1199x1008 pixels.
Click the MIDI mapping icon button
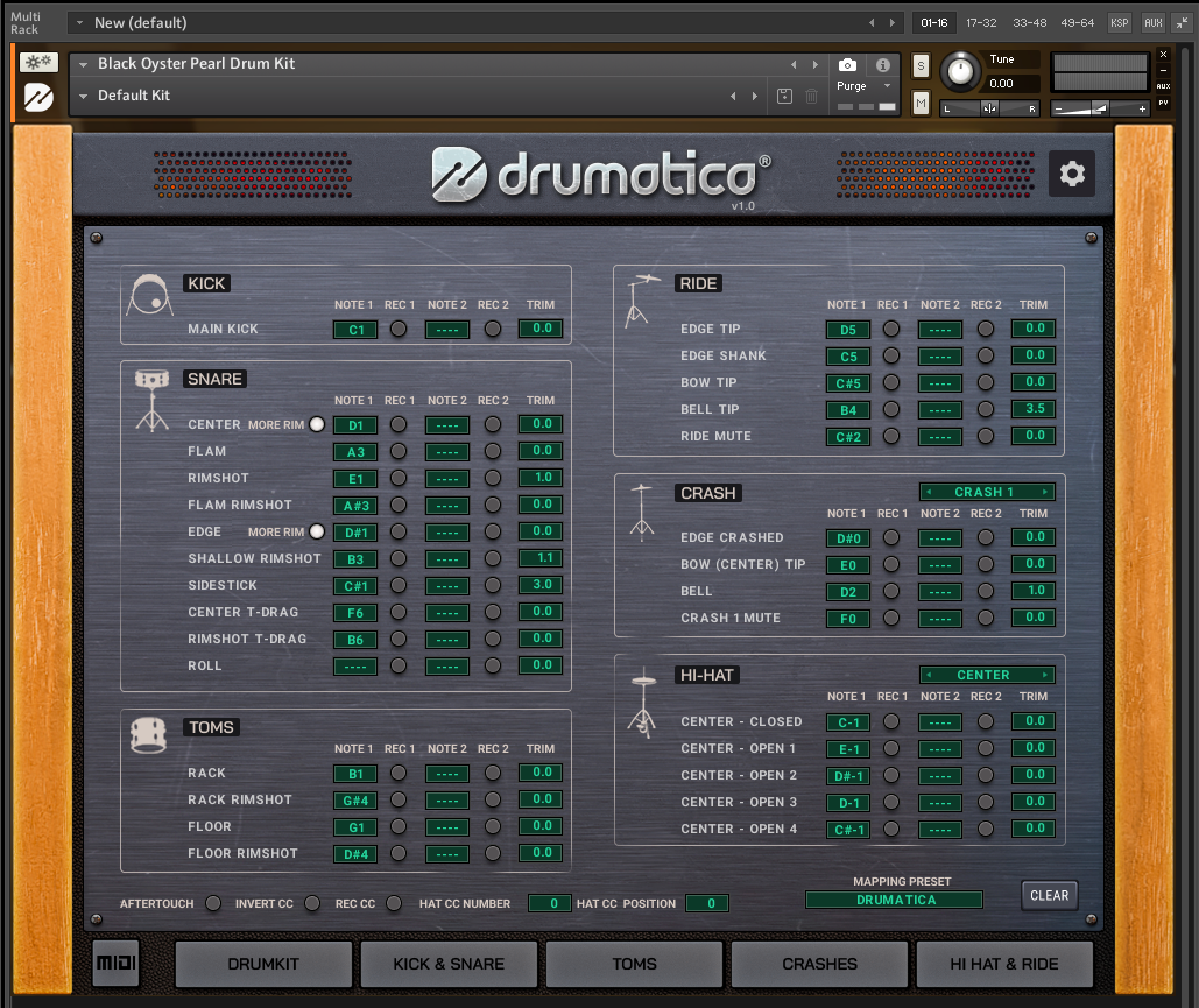[115, 963]
